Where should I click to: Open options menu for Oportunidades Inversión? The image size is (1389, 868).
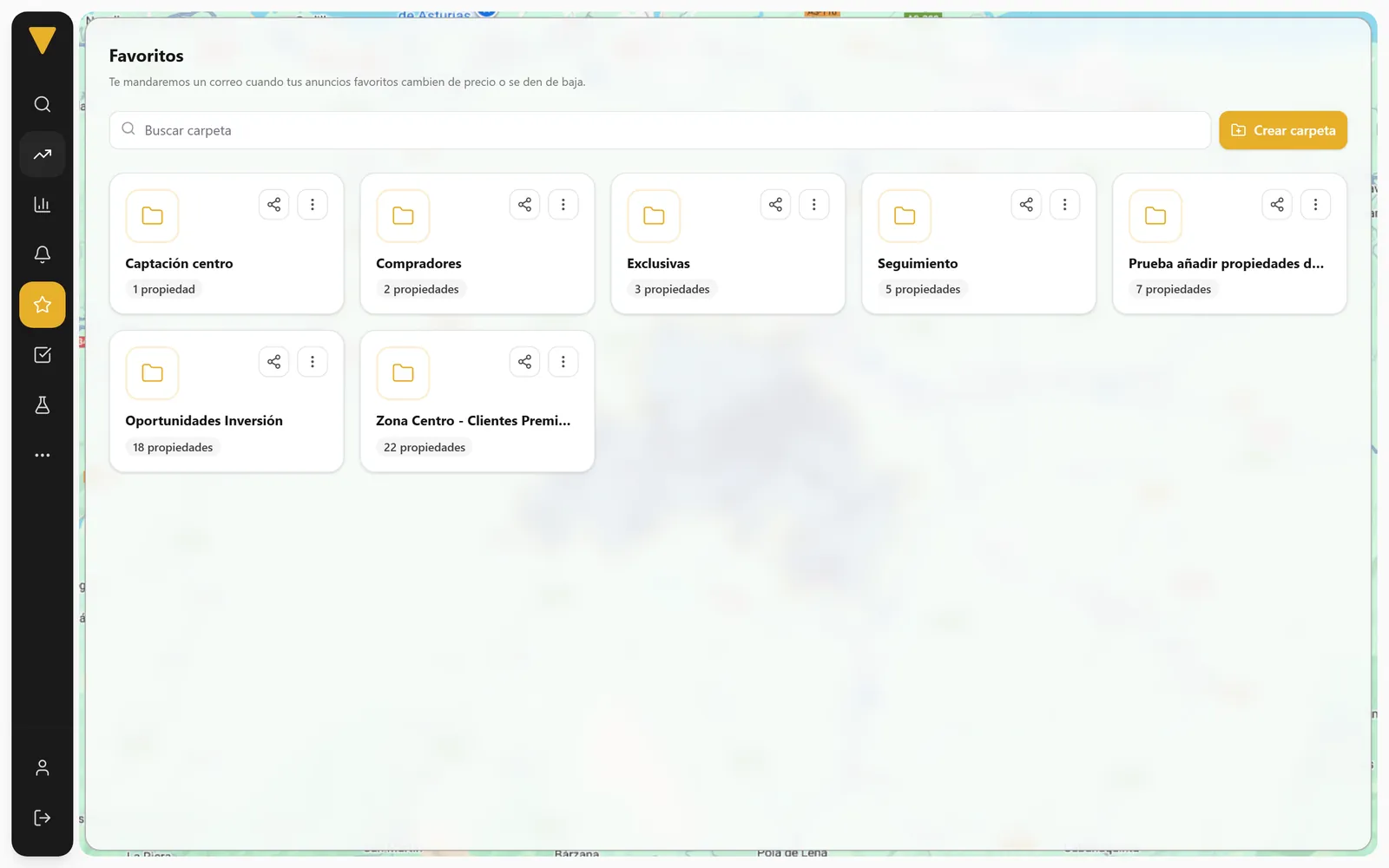tap(313, 362)
